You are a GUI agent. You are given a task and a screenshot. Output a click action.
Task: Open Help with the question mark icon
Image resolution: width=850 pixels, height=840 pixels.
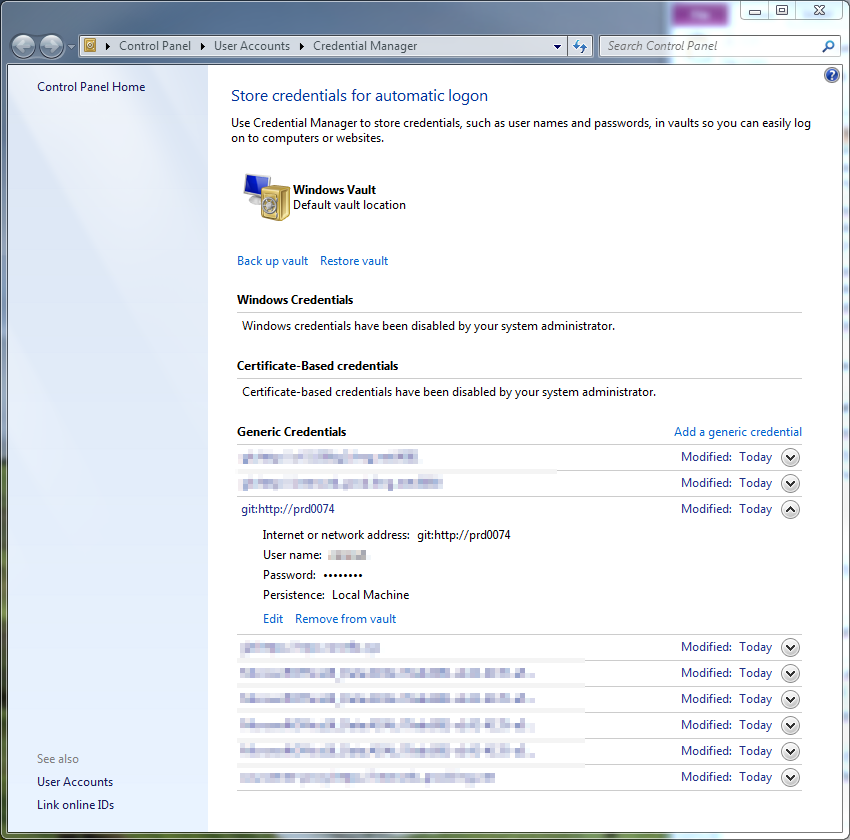tap(831, 75)
